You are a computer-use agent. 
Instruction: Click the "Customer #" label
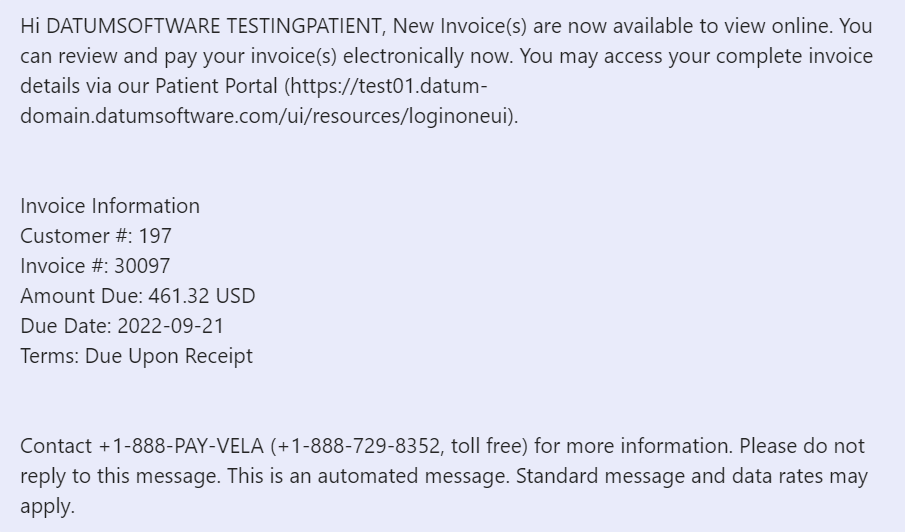pos(76,236)
